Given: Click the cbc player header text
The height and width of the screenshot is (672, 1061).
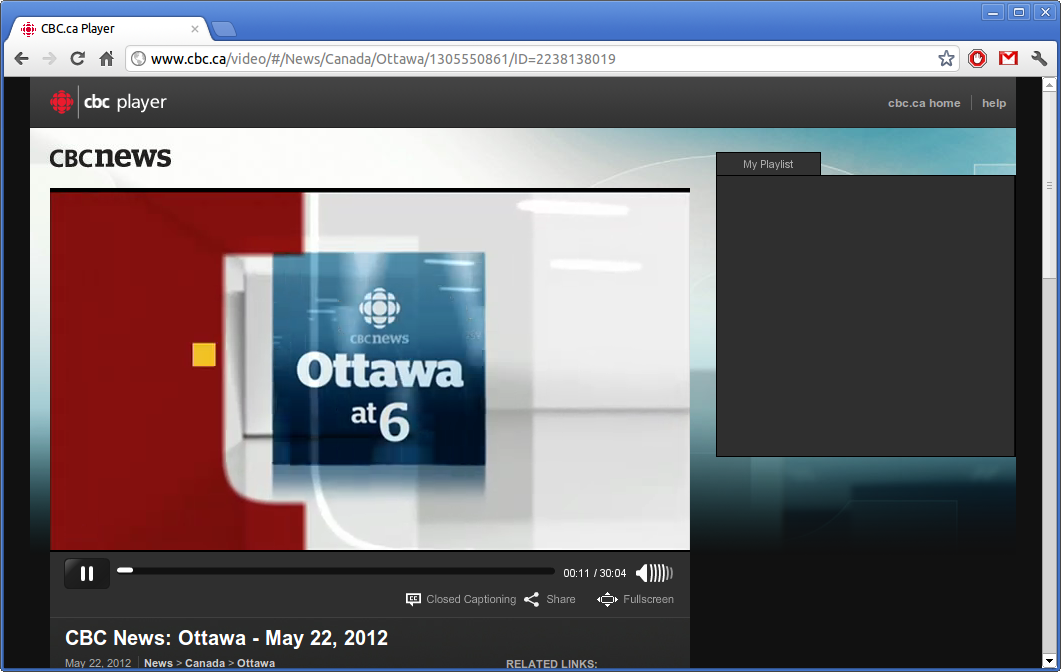Looking at the screenshot, I should 125,102.
